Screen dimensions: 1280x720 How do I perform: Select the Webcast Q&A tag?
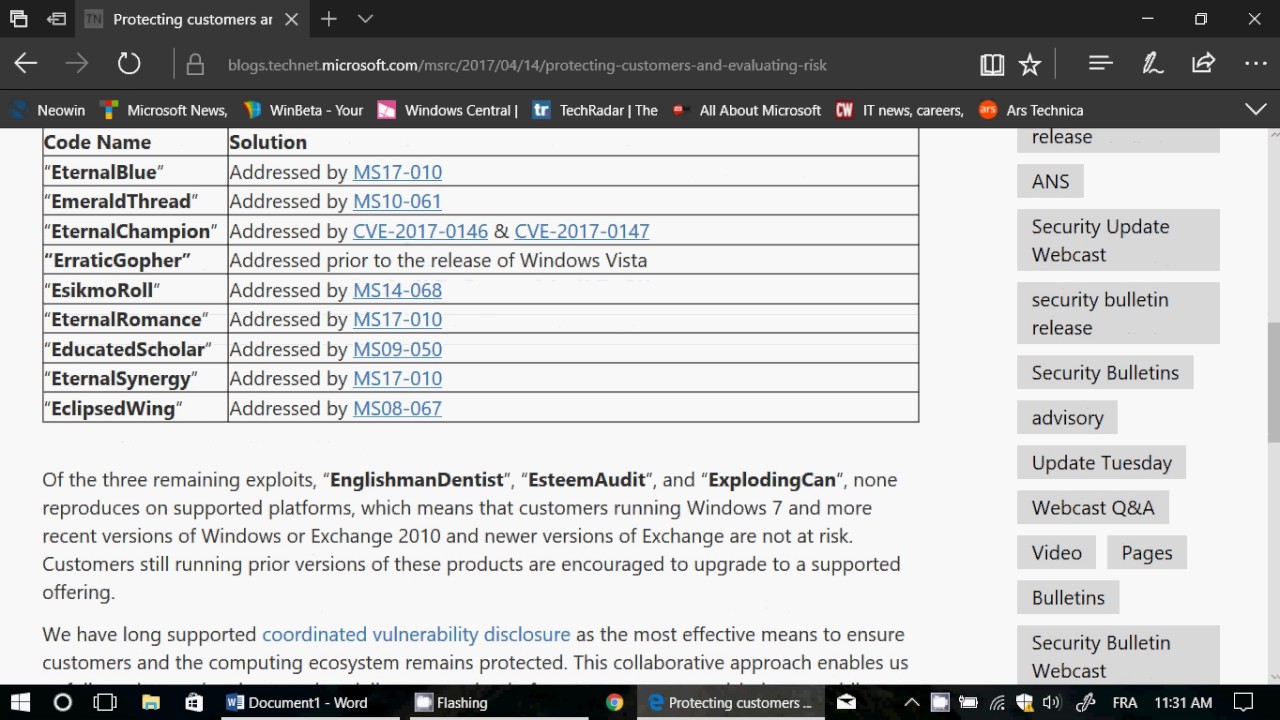click(1093, 507)
